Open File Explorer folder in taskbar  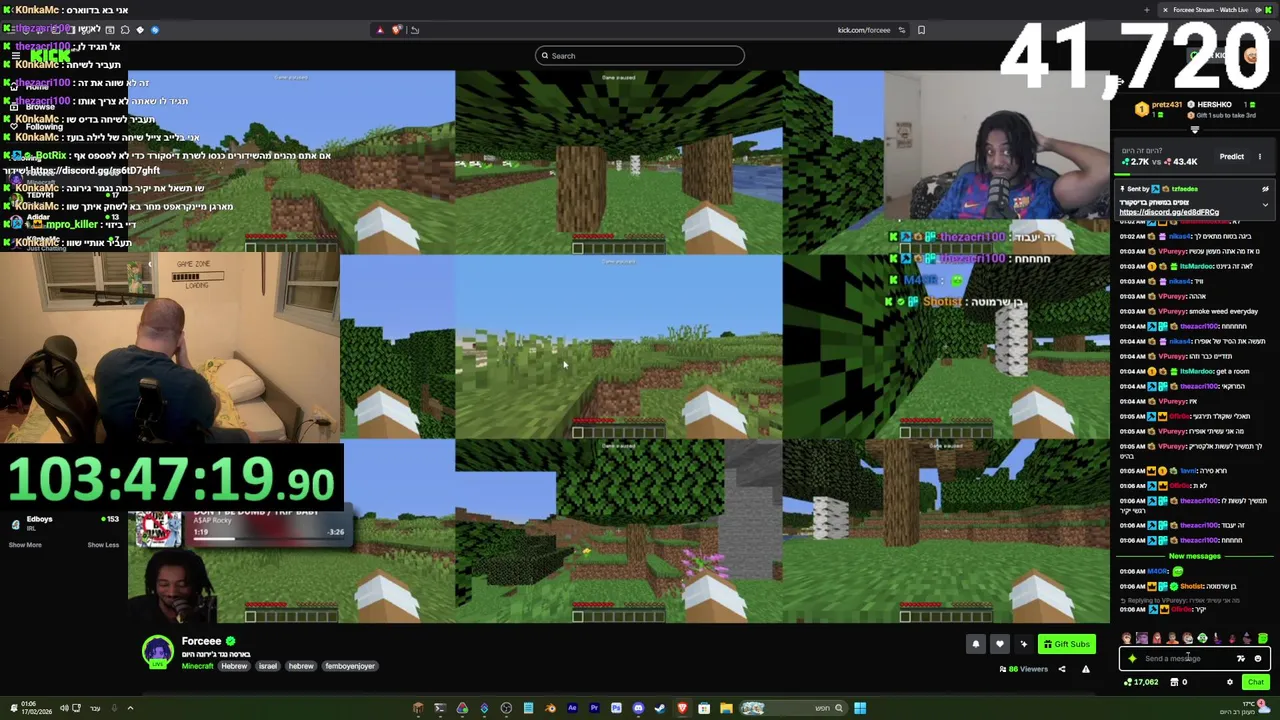click(726, 708)
